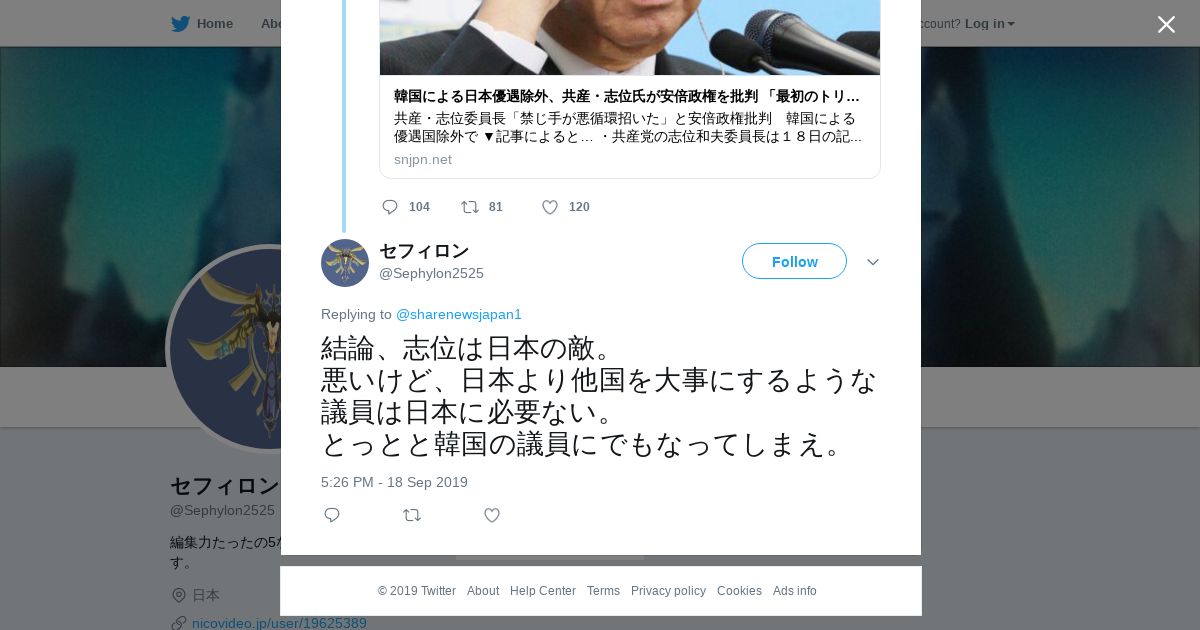Close the tweet overlay with X

pos(1166,24)
